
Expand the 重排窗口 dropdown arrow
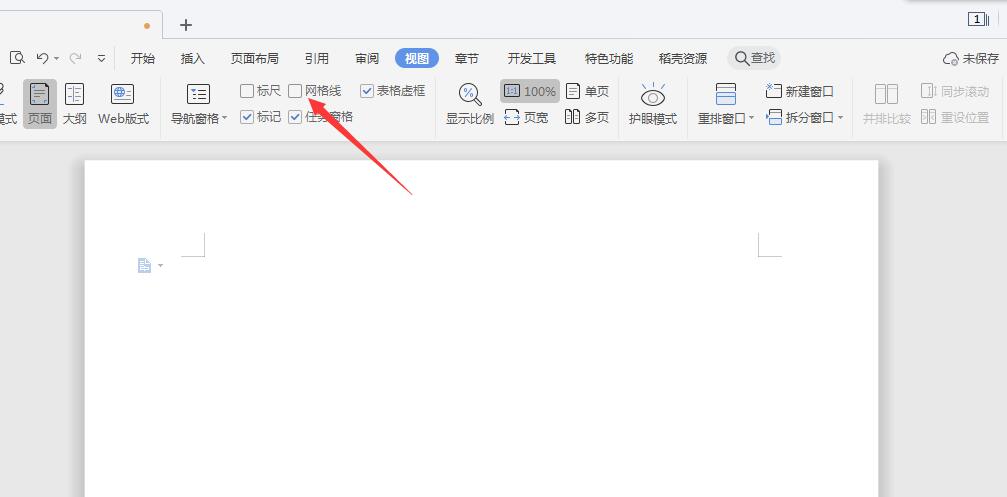(x=751, y=119)
